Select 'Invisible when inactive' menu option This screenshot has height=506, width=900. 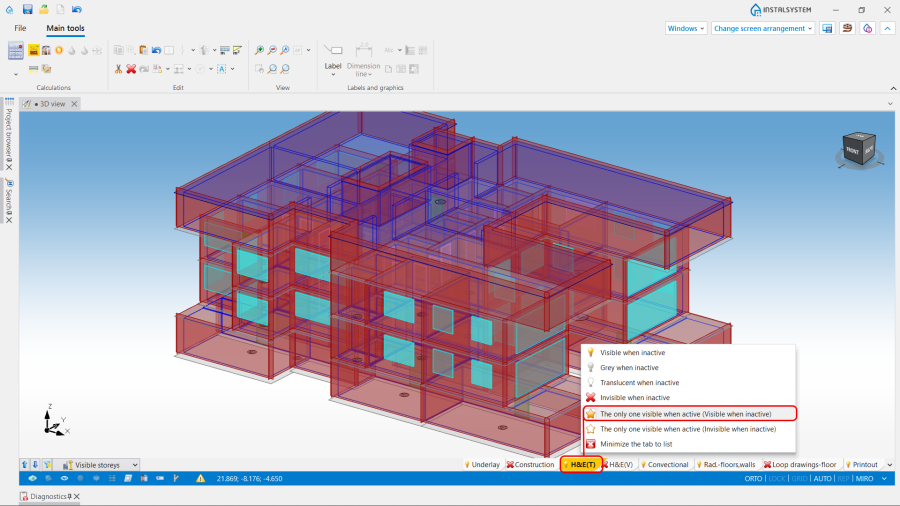635,398
